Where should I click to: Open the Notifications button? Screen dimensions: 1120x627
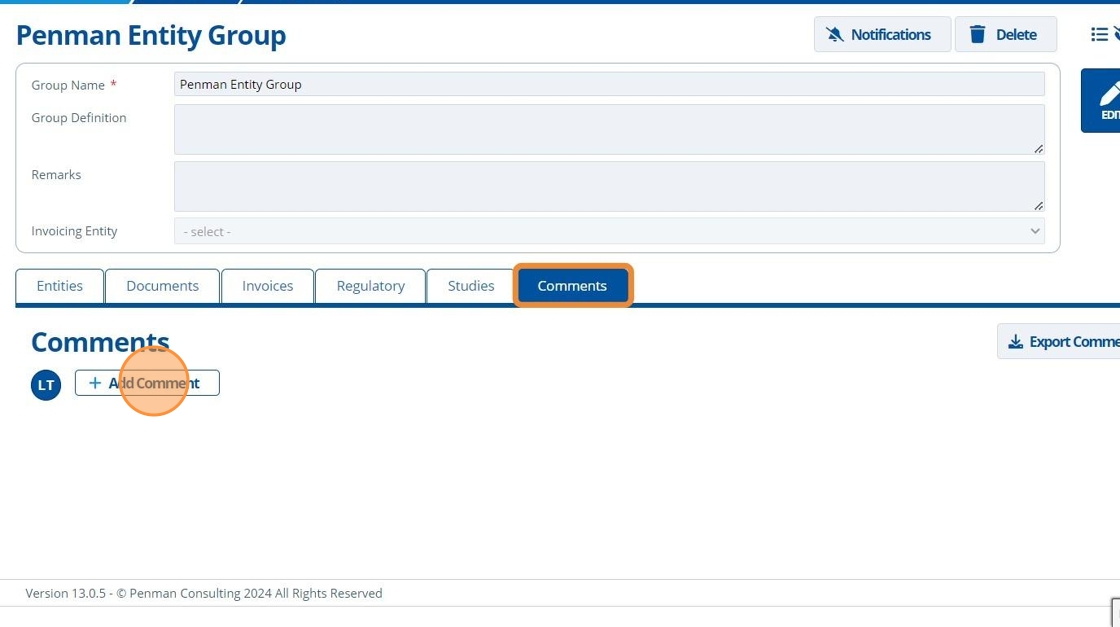[x=882, y=34]
